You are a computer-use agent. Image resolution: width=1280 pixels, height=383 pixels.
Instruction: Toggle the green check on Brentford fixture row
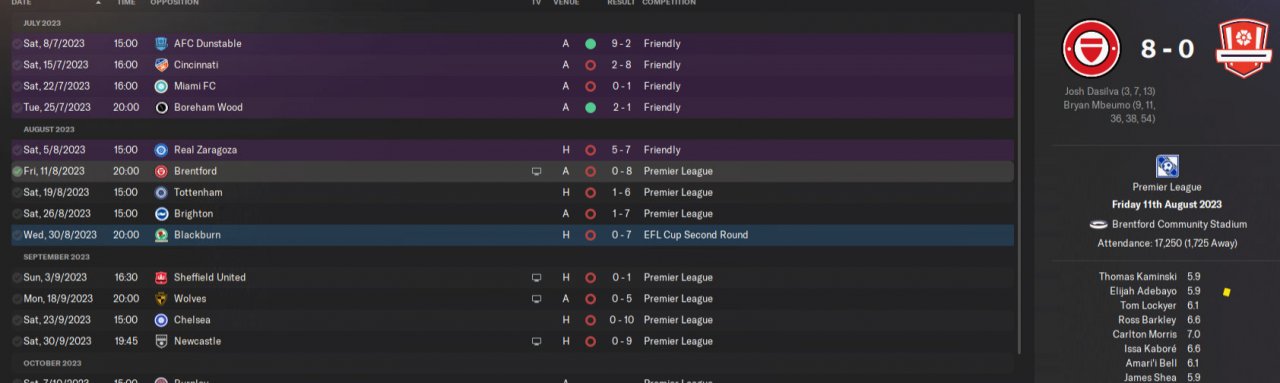point(17,172)
